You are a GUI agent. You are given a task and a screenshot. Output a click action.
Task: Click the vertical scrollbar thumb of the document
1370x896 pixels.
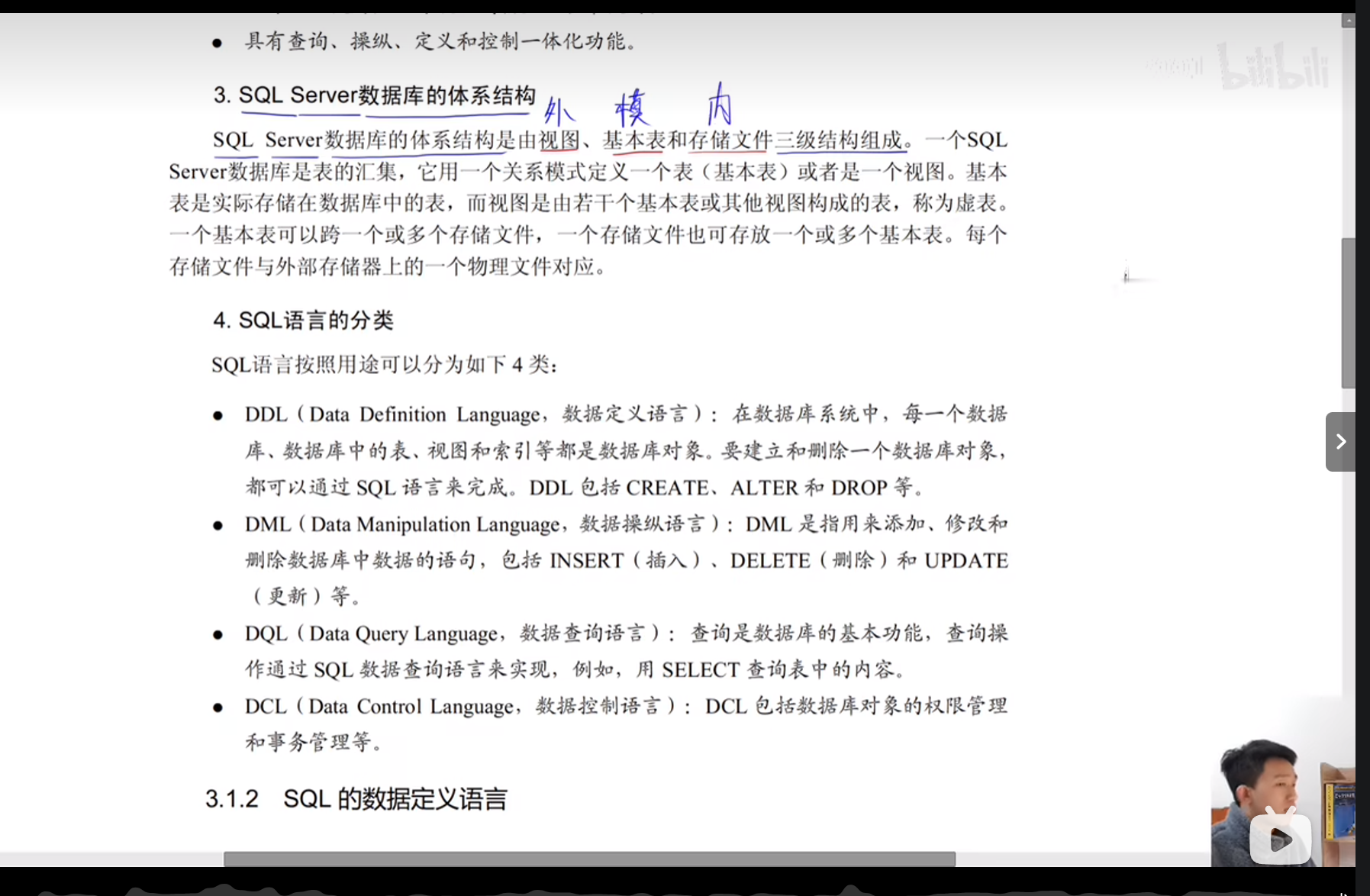pyautogui.click(x=1348, y=313)
